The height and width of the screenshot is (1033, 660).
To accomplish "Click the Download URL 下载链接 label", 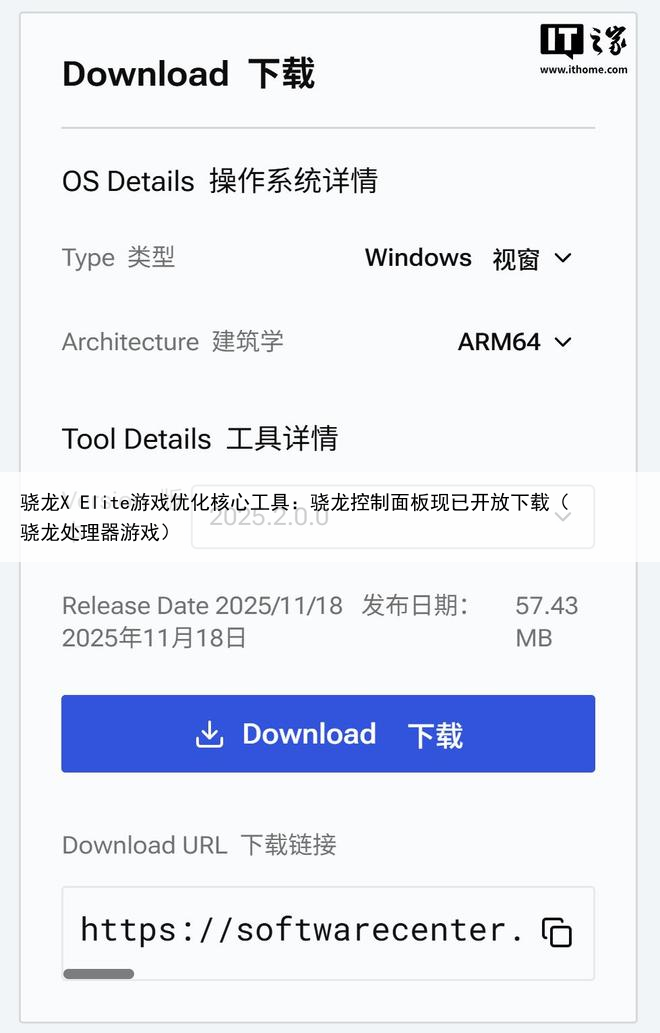I will (198, 845).
